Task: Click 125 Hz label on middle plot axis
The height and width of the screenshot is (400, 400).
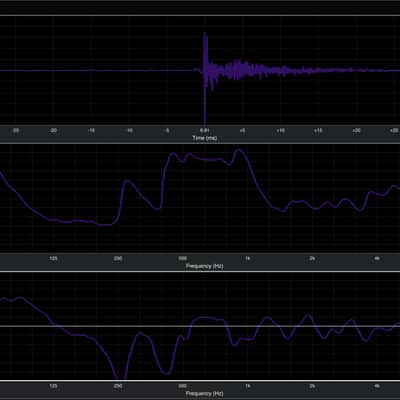Action: pyautogui.click(x=53, y=258)
